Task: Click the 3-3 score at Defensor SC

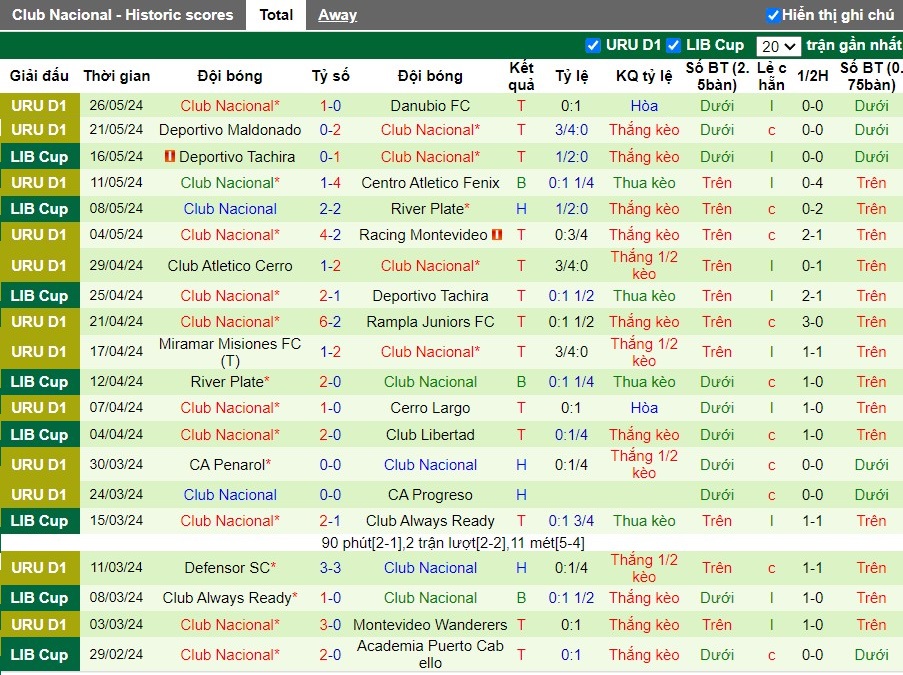Action: (331, 568)
